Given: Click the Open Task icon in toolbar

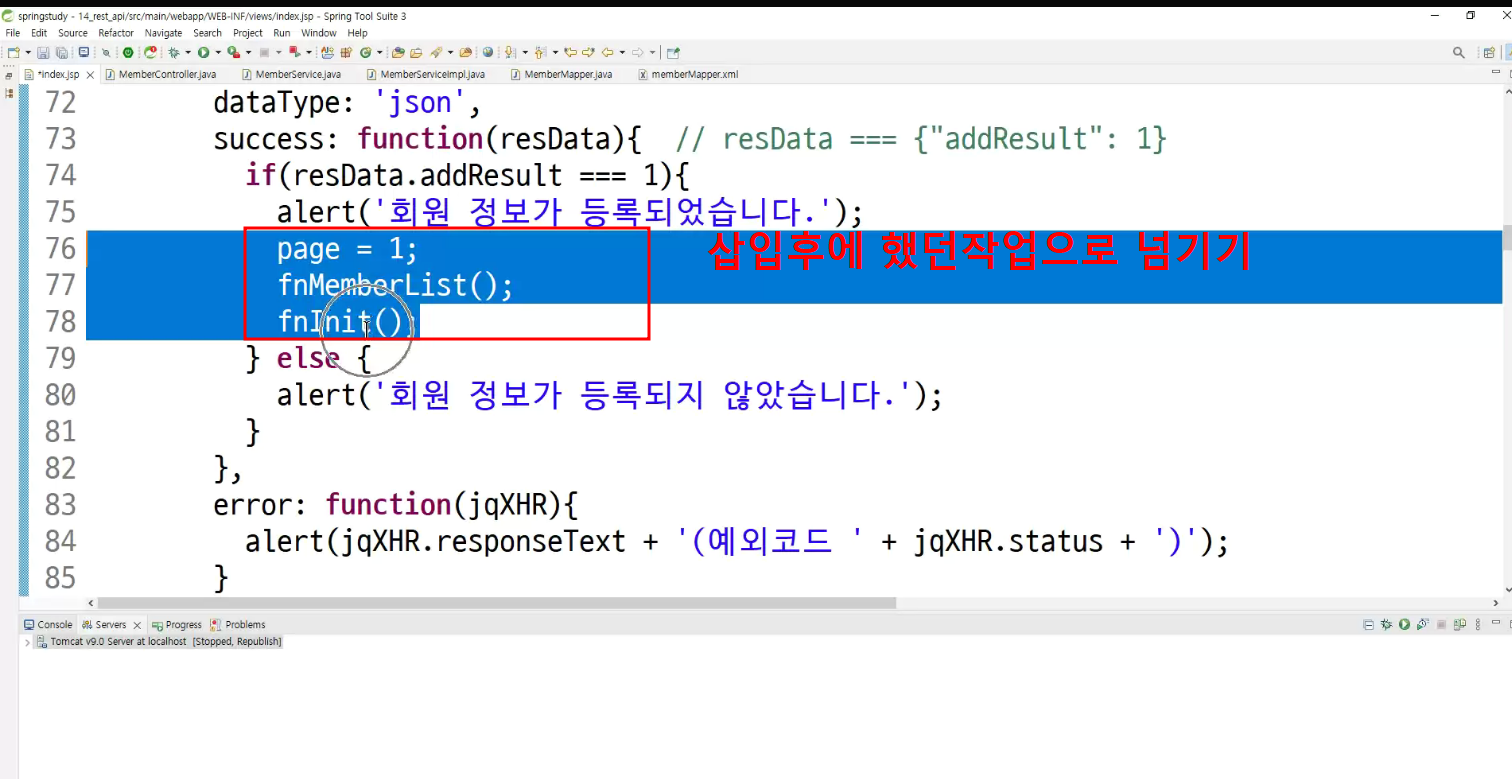Looking at the screenshot, I should [416, 53].
